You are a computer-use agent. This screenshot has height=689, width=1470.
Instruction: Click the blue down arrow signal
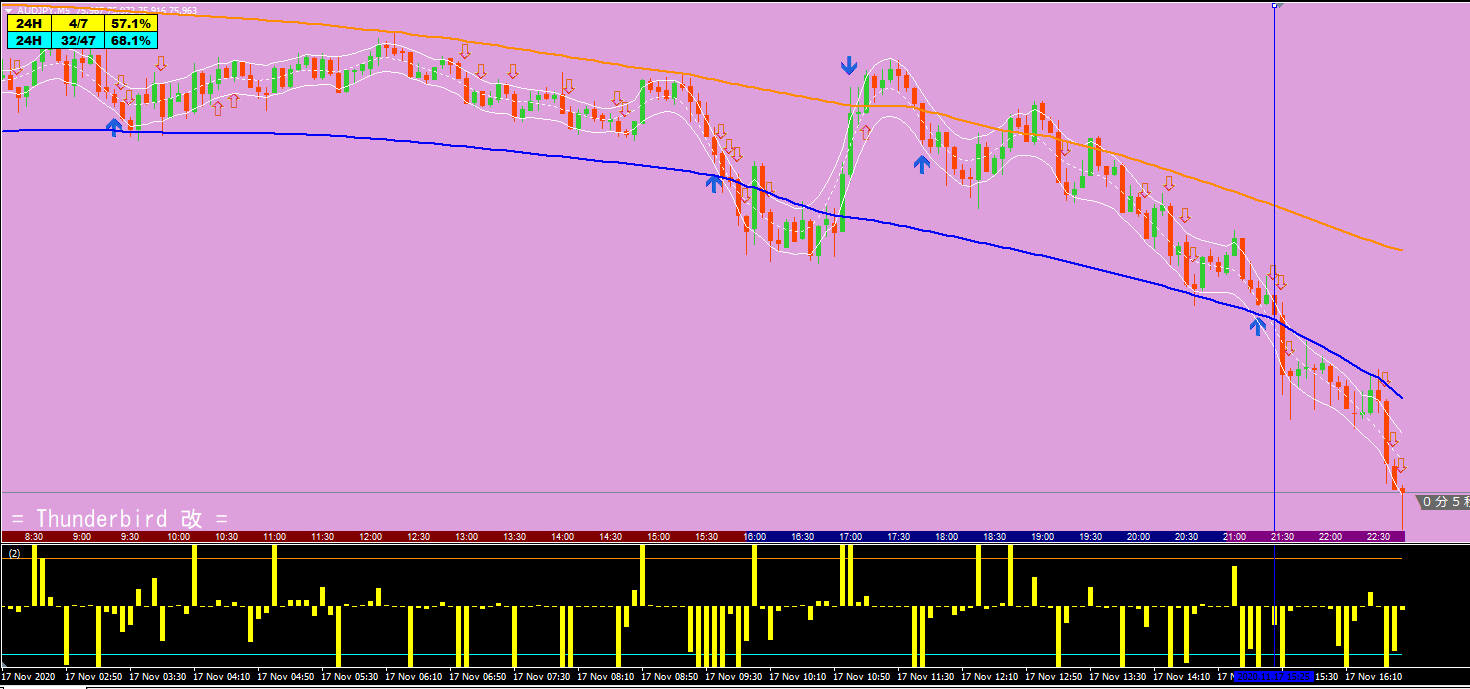(x=849, y=66)
